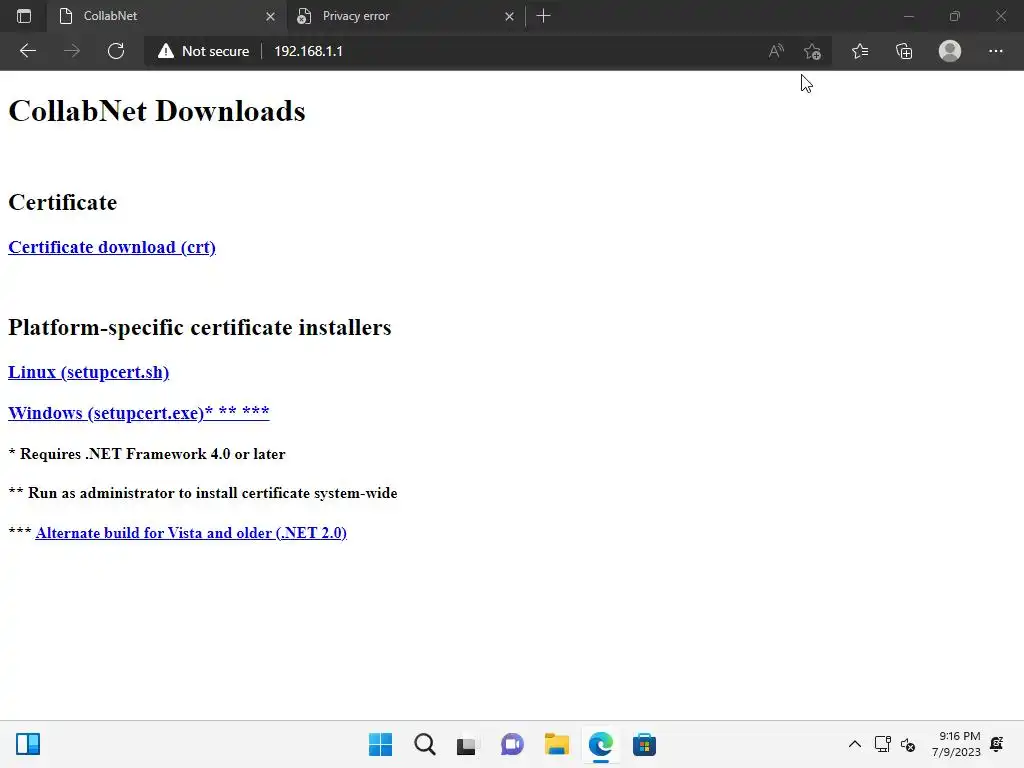This screenshot has height=768, width=1024.
Task: Open Alternate build for Vista link
Action: tap(191, 533)
